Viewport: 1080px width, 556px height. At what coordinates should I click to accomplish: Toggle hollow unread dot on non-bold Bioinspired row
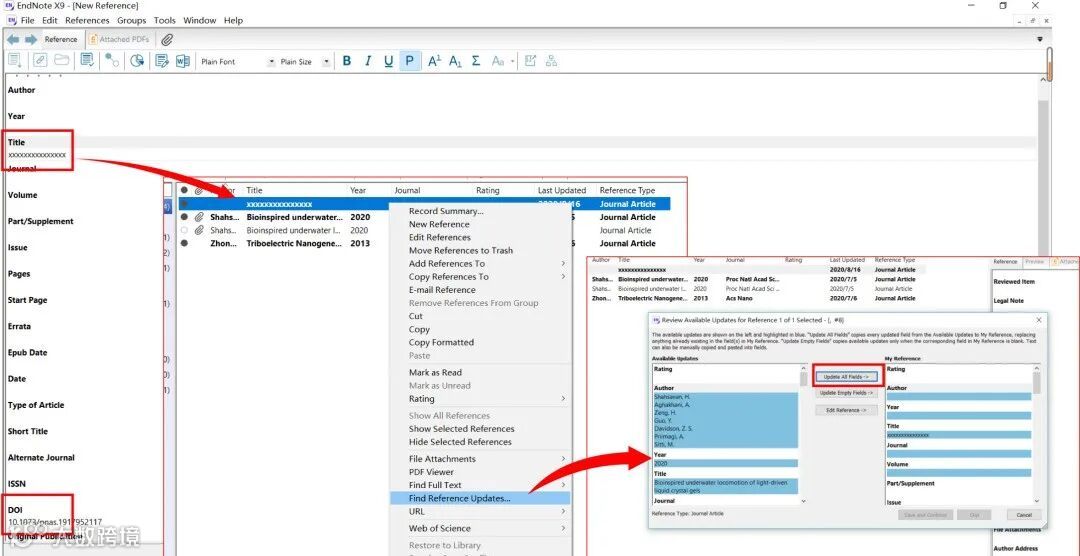click(x=184, y=230)
